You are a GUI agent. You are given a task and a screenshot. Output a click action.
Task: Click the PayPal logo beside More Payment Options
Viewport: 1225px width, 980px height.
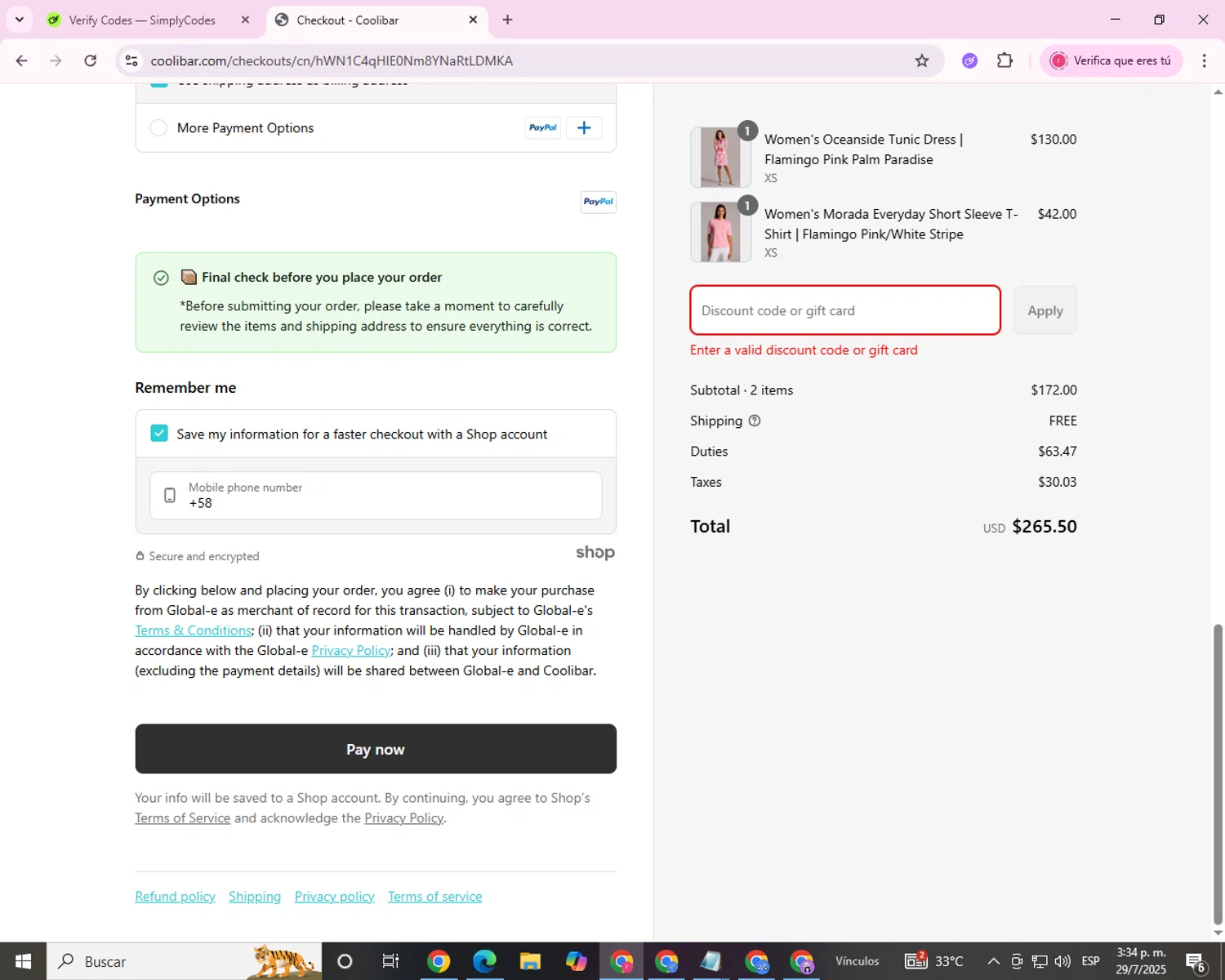click(543, 127)
